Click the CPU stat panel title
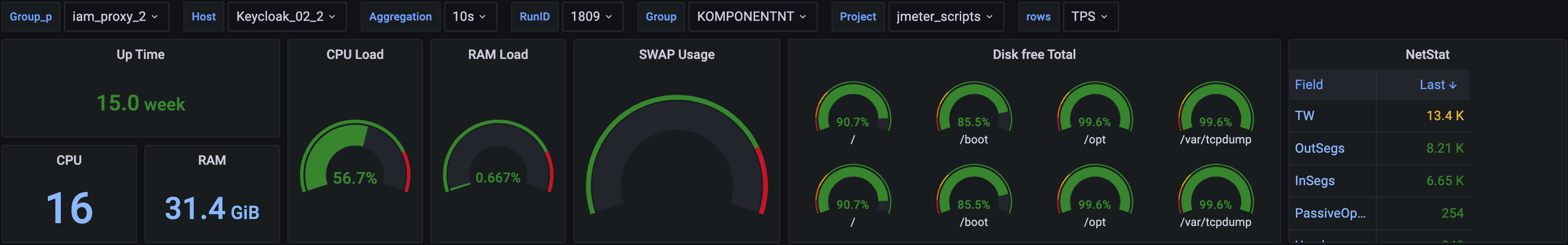Image resolution: width=1568 pixels, height=245 pixels. (69, 160)
